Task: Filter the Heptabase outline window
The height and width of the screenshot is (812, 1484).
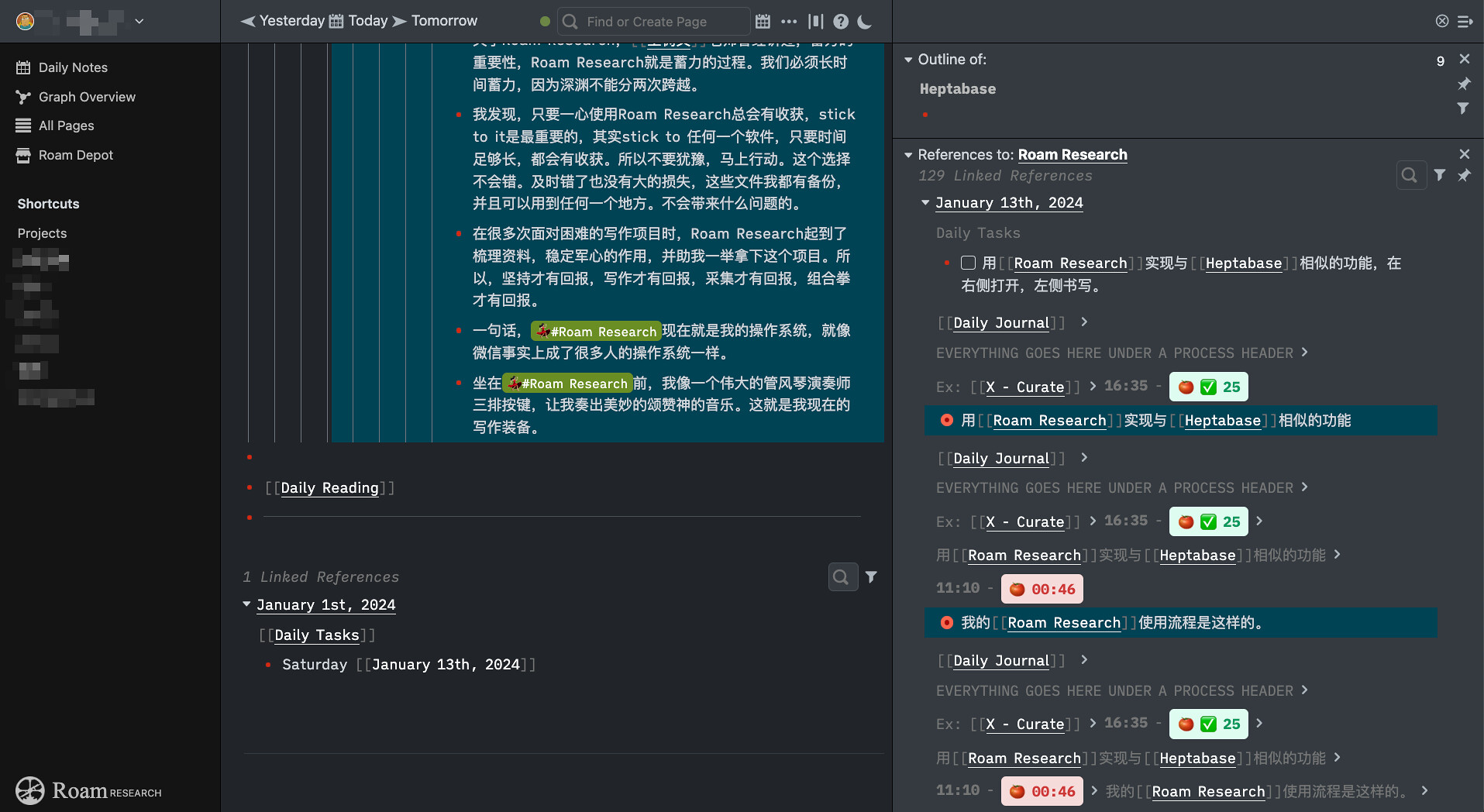Action: click(x=1463, y=108)
